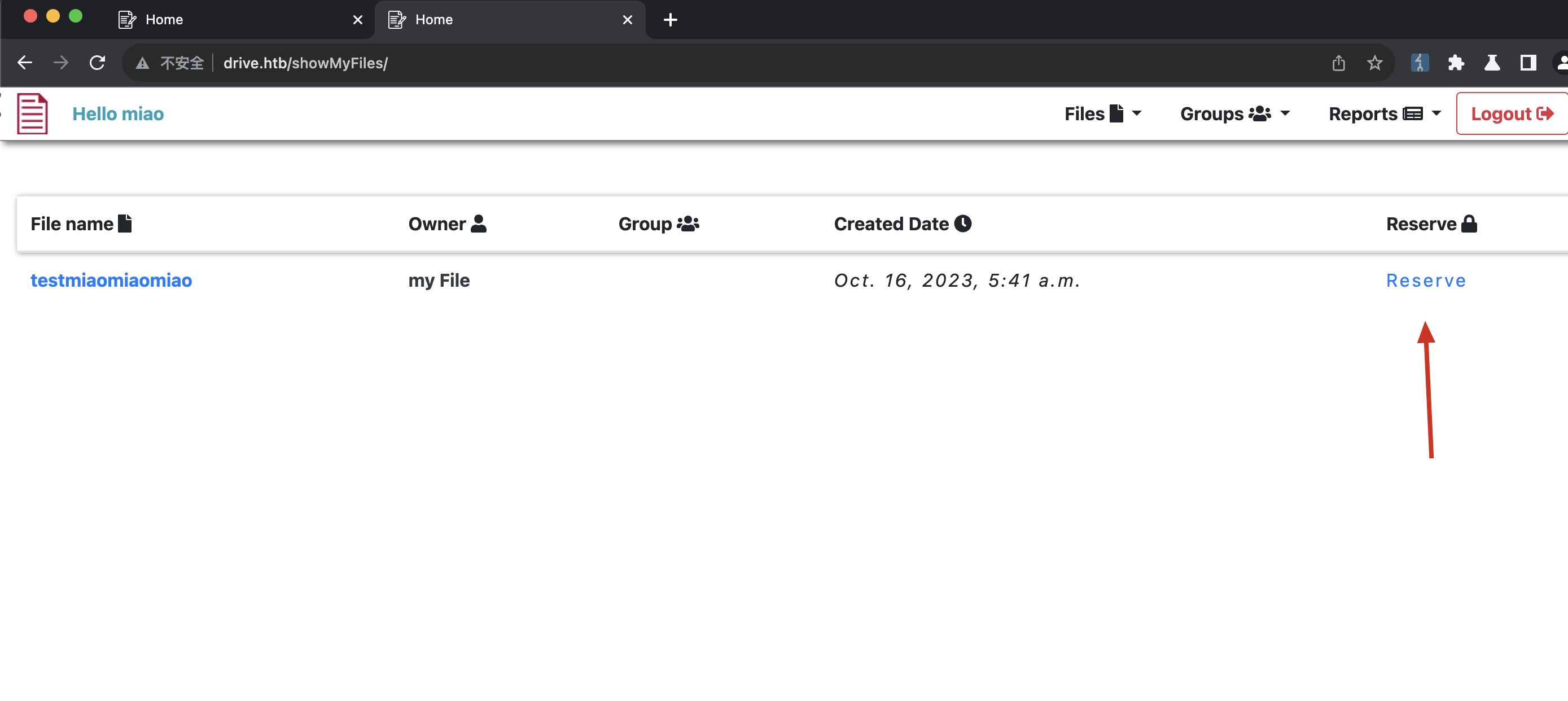Open a new browser tab
1568x701 pixels.
[670, 19]
